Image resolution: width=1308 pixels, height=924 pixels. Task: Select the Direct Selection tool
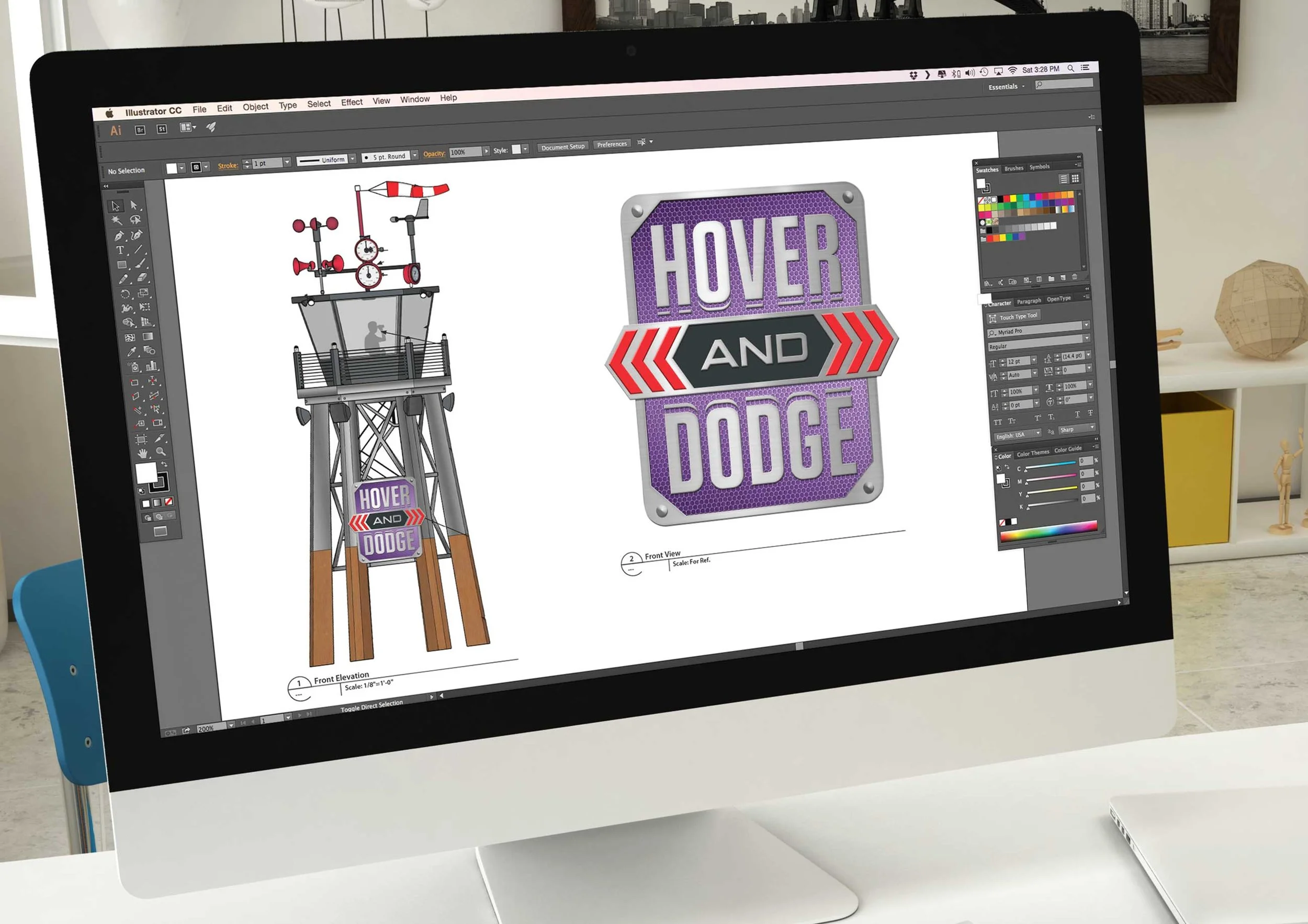134,205
